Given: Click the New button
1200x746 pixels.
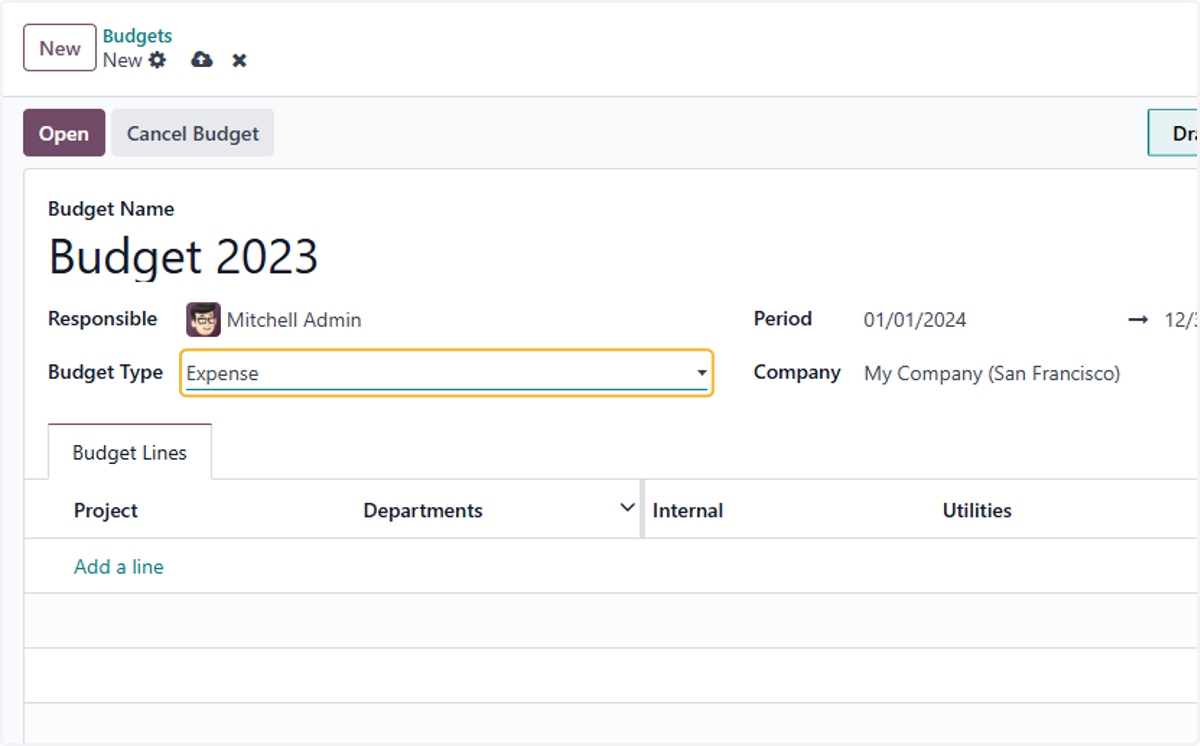Looking at the screenshot, I should [x=60, y=48].
